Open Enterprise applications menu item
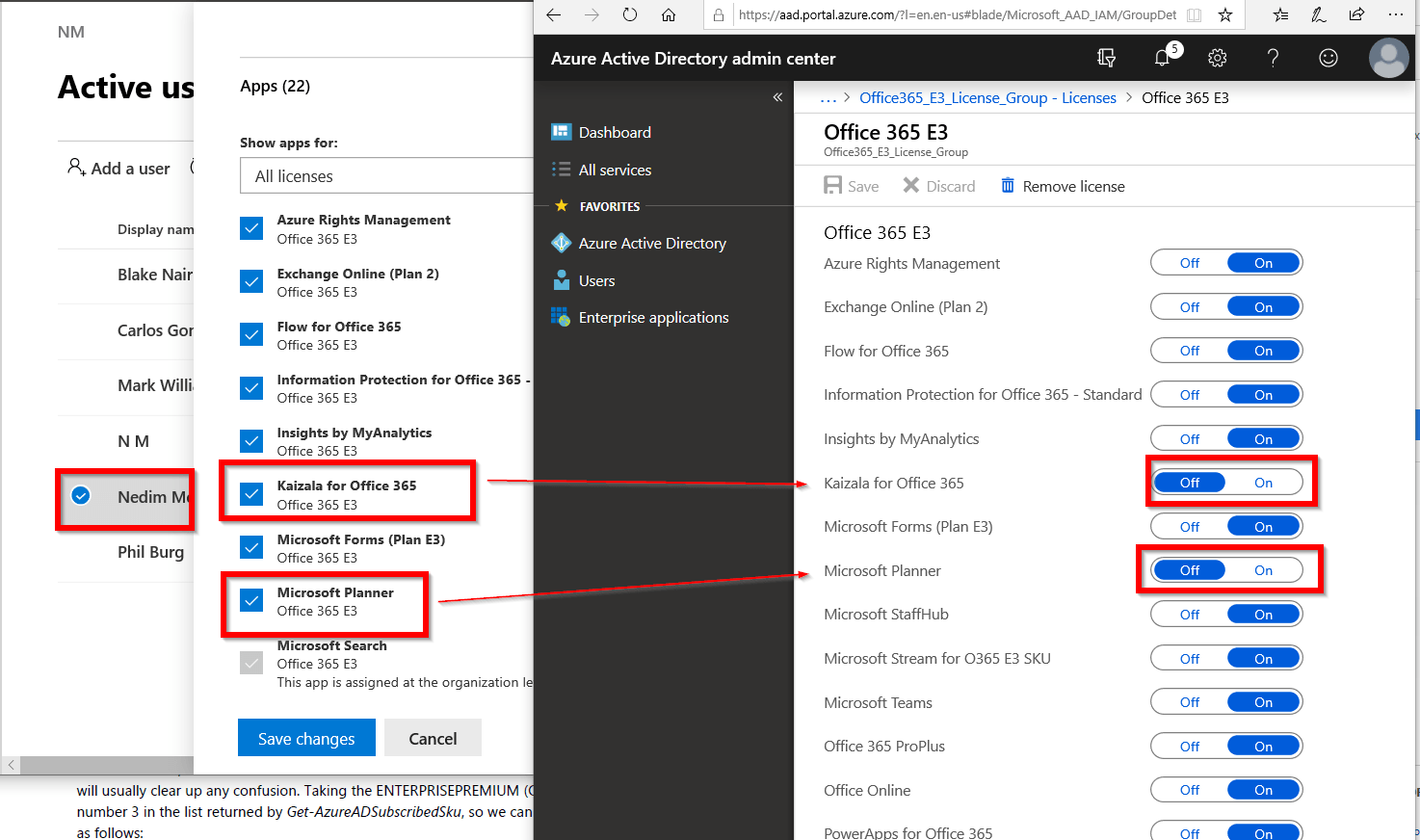Image resolution: width=1420 pixels, height=840 pixels. (x=653, y=318)
